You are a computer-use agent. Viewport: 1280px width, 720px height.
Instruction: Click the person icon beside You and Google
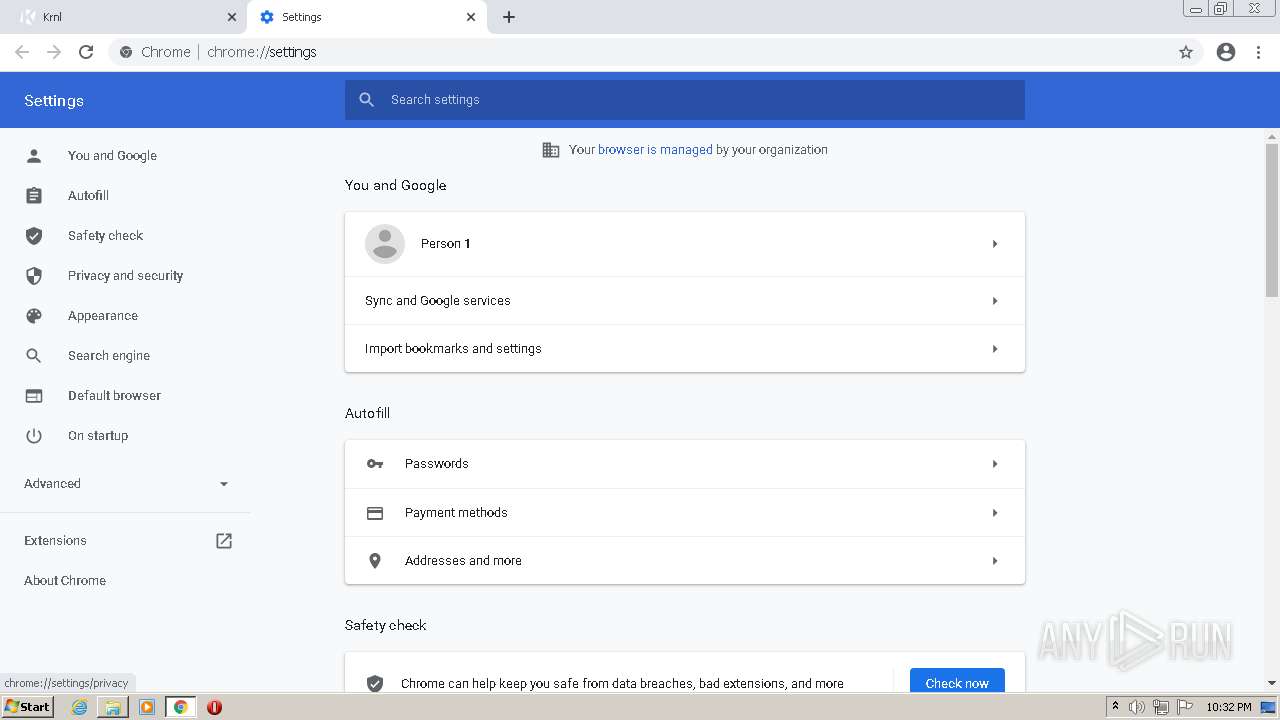[x=34, y=155]
